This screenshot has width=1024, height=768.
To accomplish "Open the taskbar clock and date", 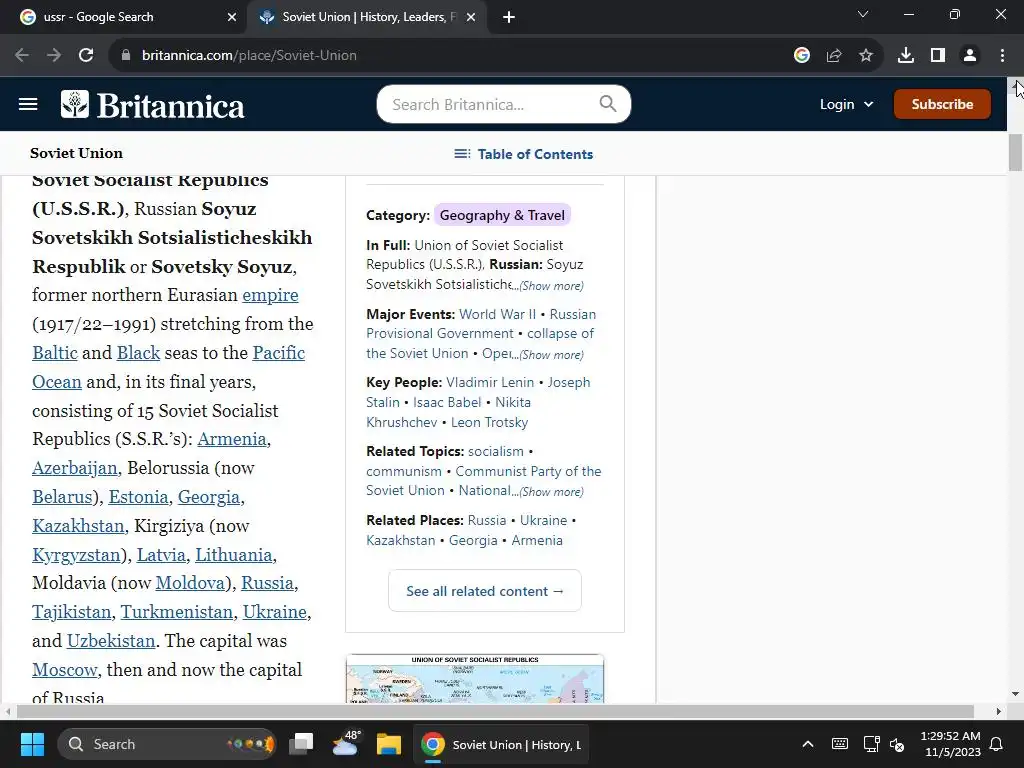I will click(x=950, y=744).
